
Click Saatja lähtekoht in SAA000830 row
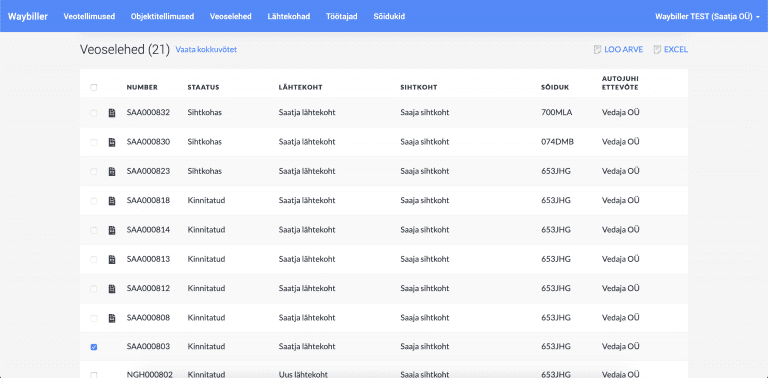(307, 142)
